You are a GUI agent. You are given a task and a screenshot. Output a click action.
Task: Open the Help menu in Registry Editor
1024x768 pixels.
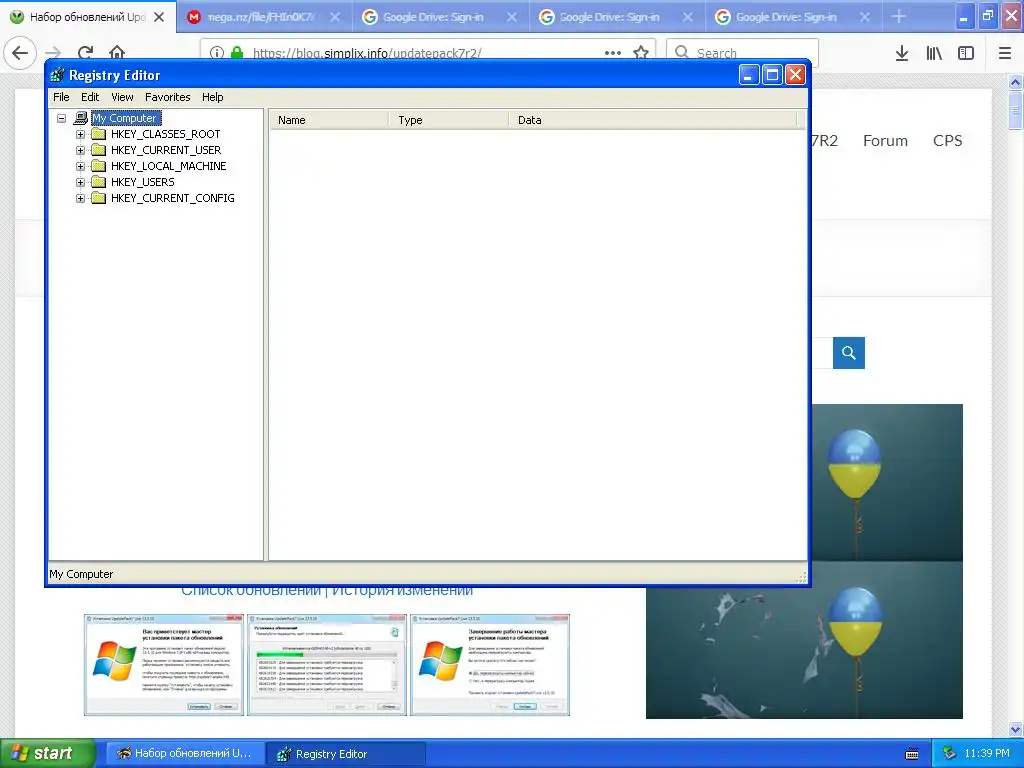coord(212,97)
